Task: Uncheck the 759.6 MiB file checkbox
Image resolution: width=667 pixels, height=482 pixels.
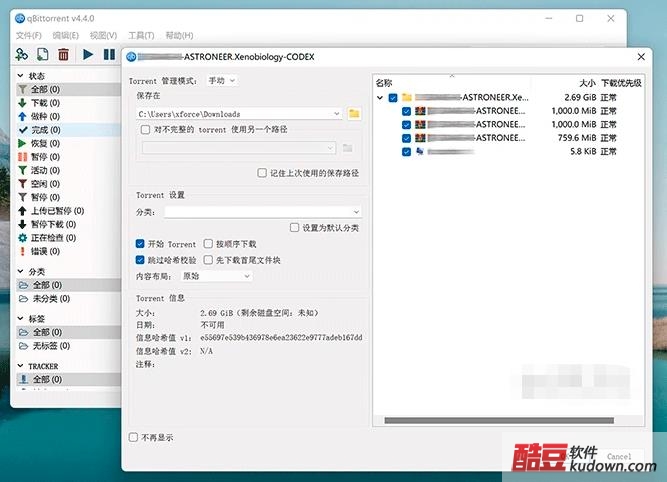Action: [406, 138]
